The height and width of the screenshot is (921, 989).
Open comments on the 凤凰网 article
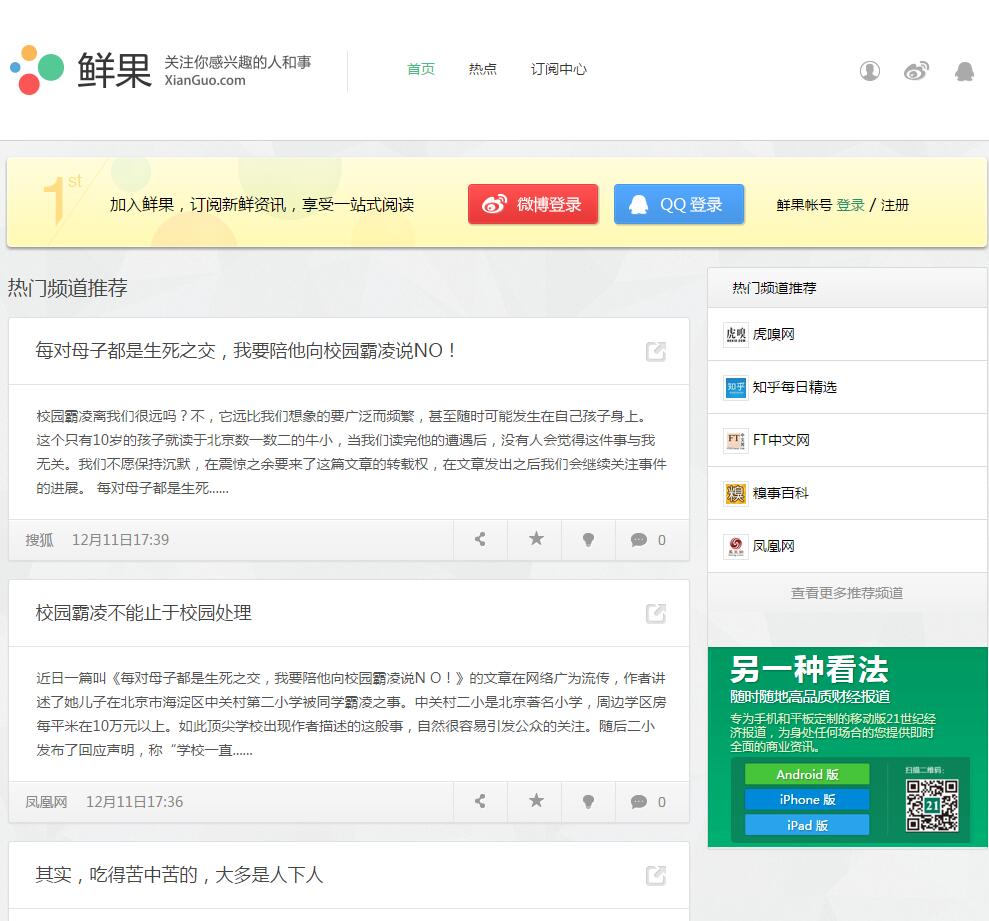pyautogui.click(x=648, y=802)
